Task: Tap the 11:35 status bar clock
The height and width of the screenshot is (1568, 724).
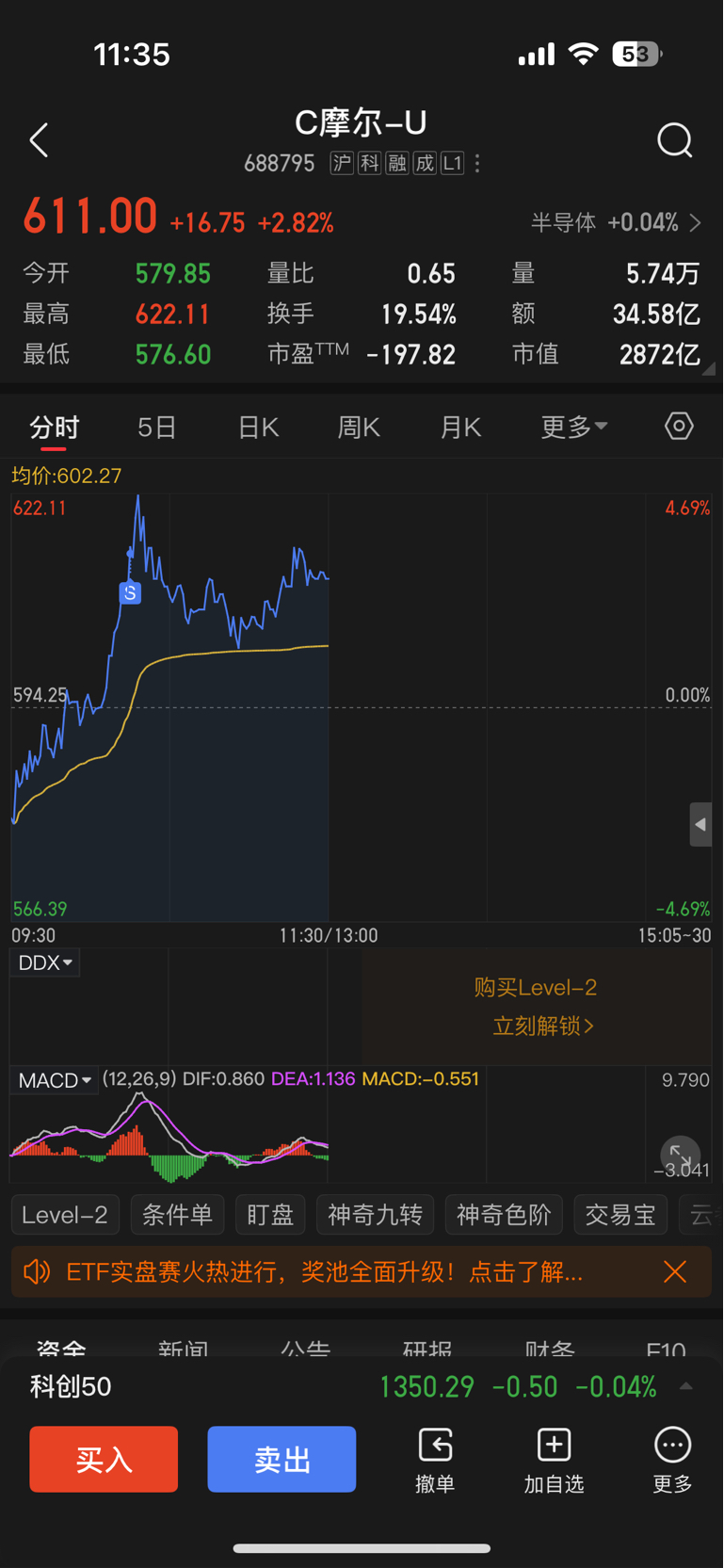Action: pyautogui.click(x=132, y=55)
